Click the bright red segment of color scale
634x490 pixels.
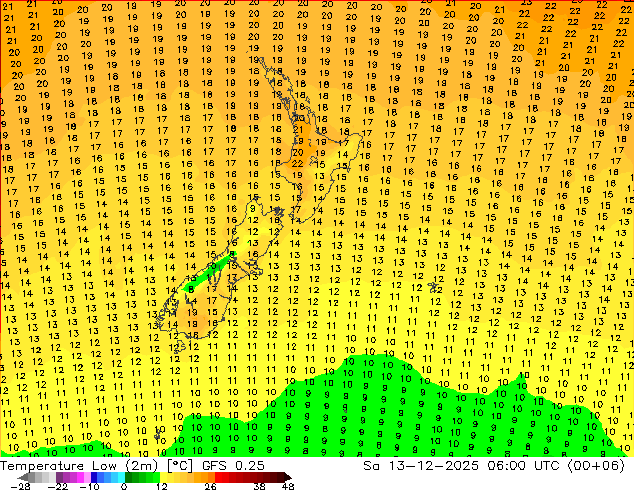222,477
